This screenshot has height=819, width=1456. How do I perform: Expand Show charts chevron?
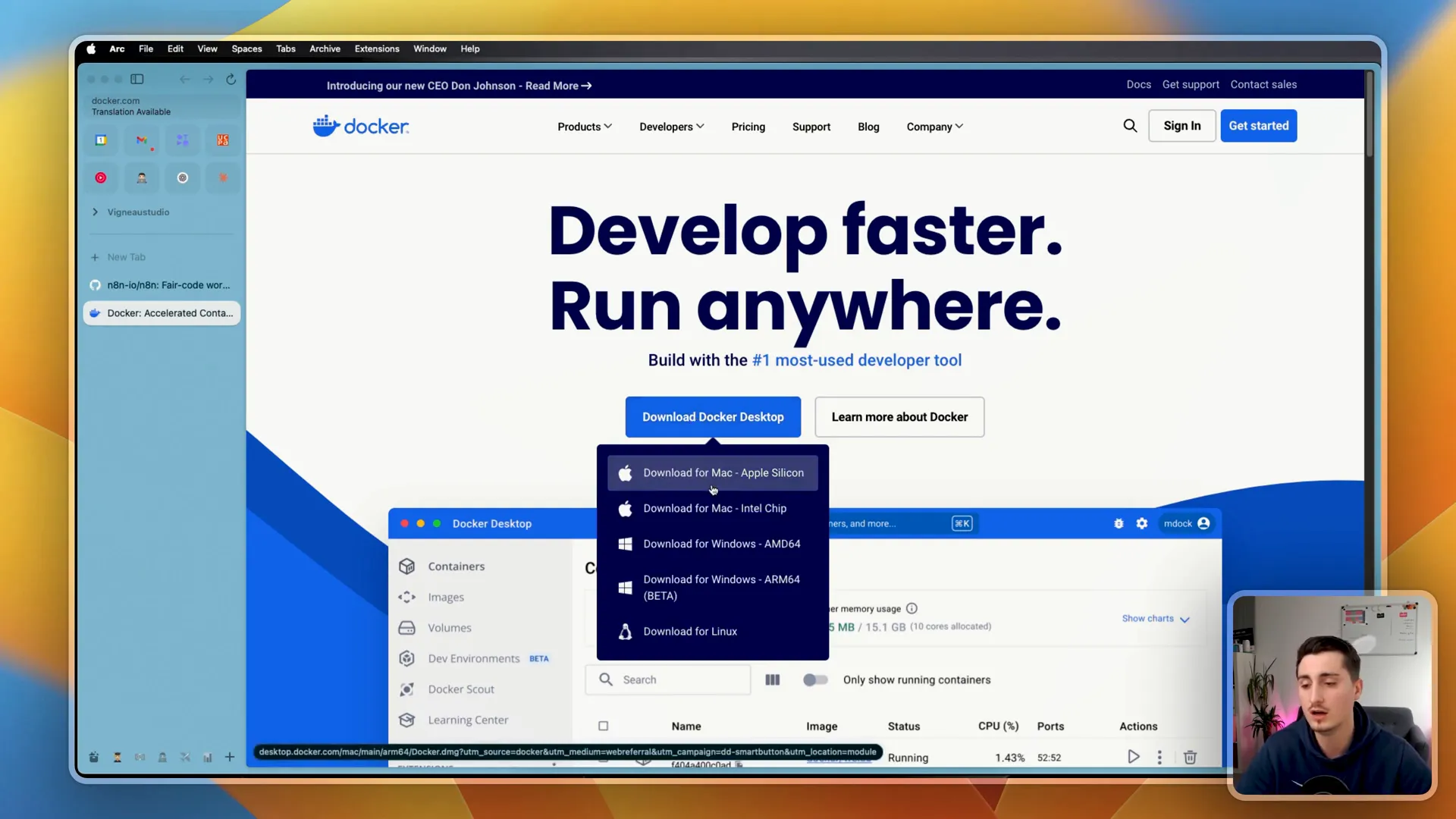point(1185,620)
